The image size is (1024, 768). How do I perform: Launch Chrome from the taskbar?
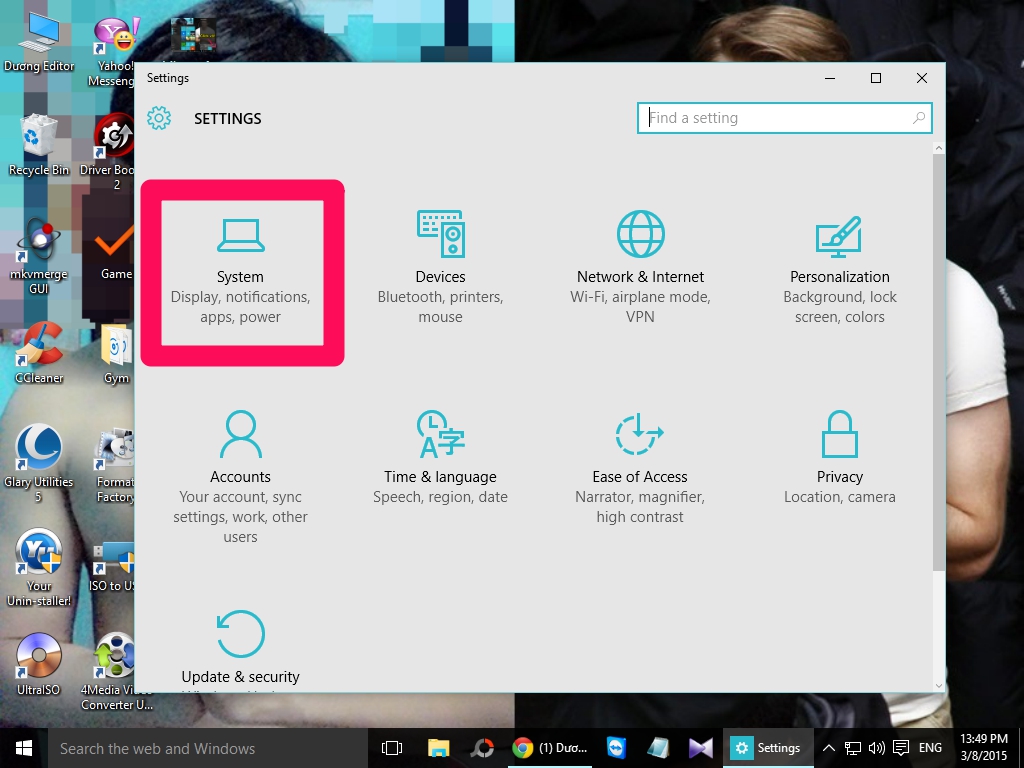[523, 747]
